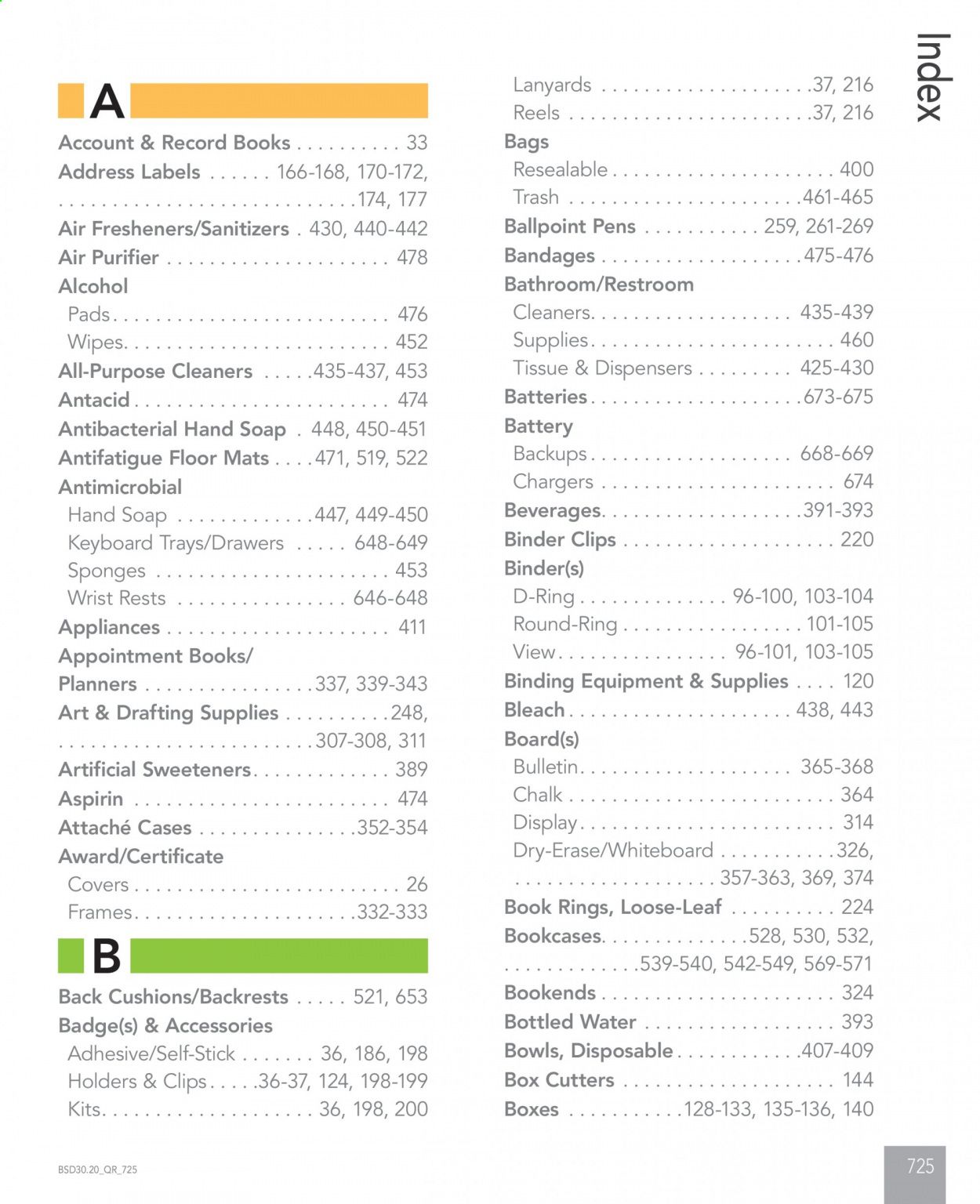The width and height of the screenshot is (980, 1204).
Task: Open the Ballpoint Pens entry
Action: [x=688, y=227]
